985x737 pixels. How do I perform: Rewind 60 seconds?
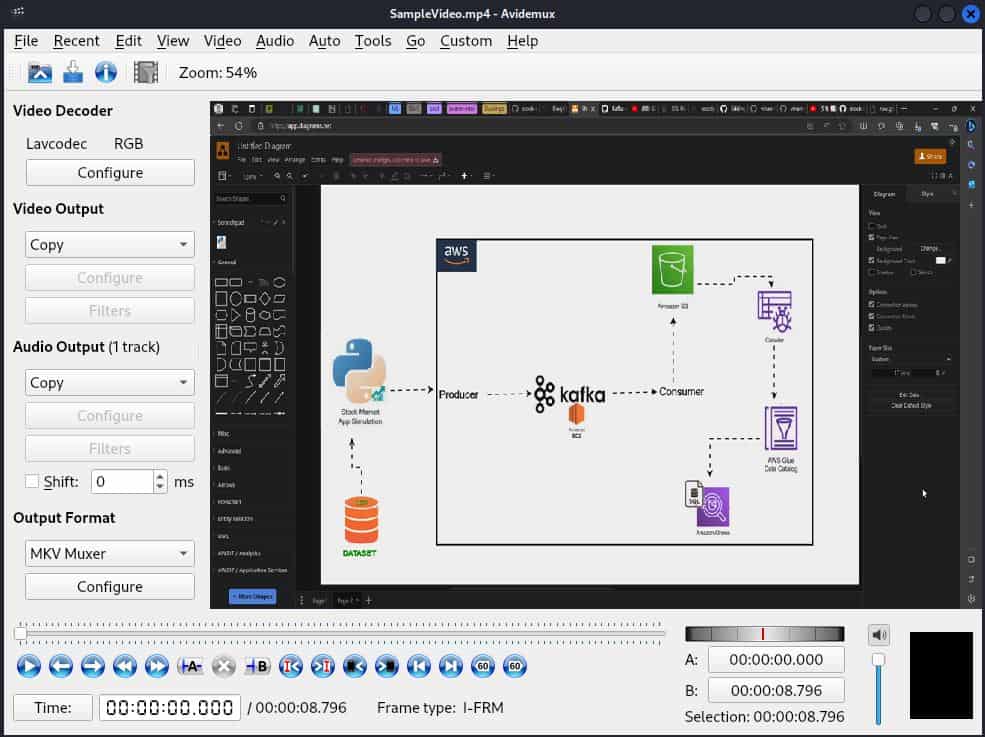pyautogui.click(x=483, y=666)
